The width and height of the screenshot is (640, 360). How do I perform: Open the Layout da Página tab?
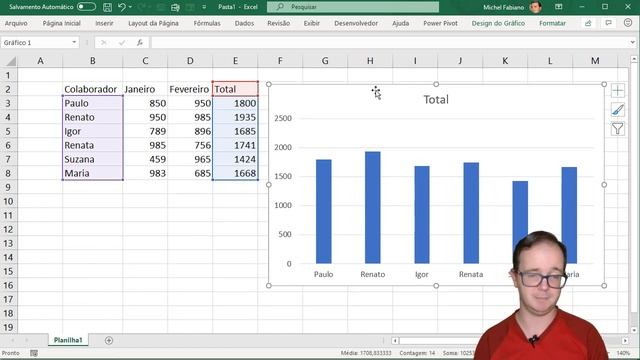click(153, 23)
